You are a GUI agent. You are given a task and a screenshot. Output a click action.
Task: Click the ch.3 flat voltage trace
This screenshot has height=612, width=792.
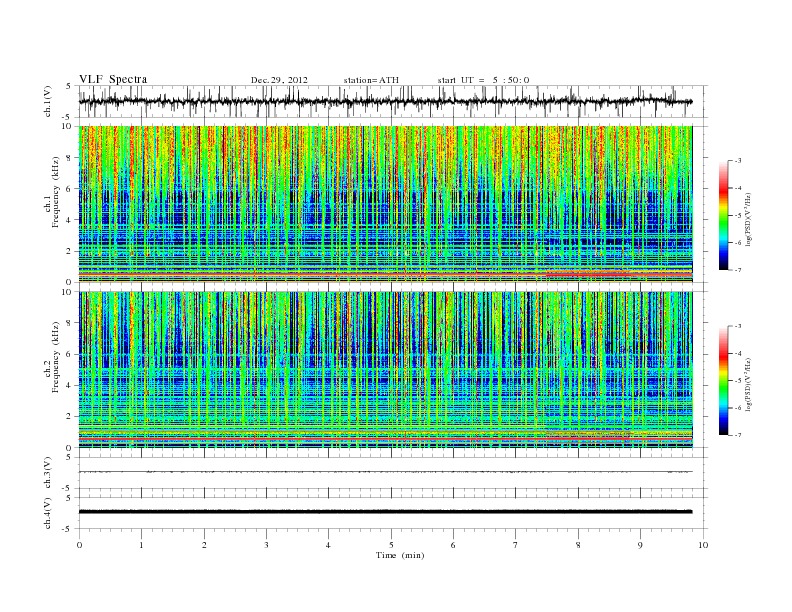pos(385,472)
